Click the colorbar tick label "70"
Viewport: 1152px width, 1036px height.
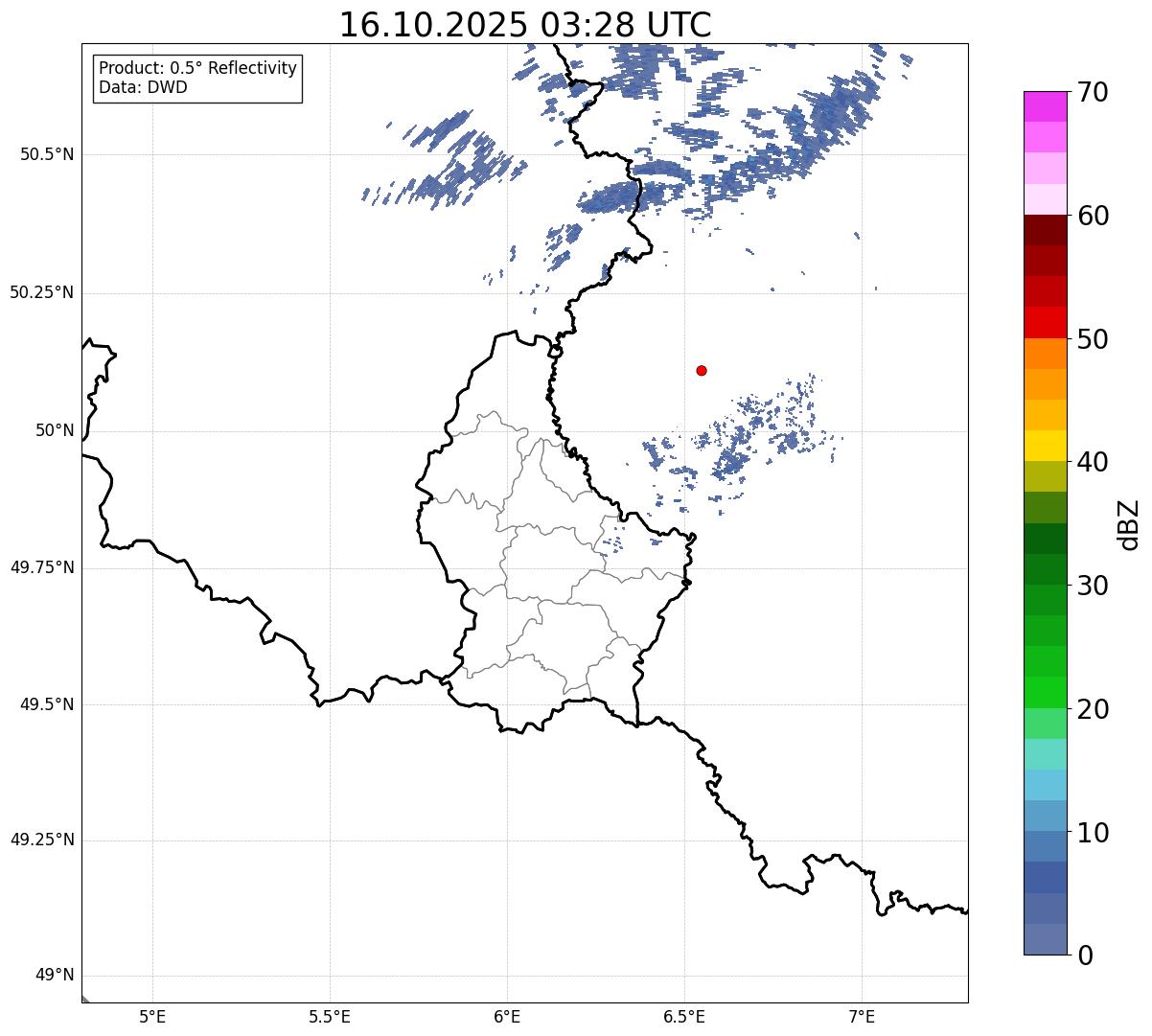pyautogui.click(x=1093, y=93)
